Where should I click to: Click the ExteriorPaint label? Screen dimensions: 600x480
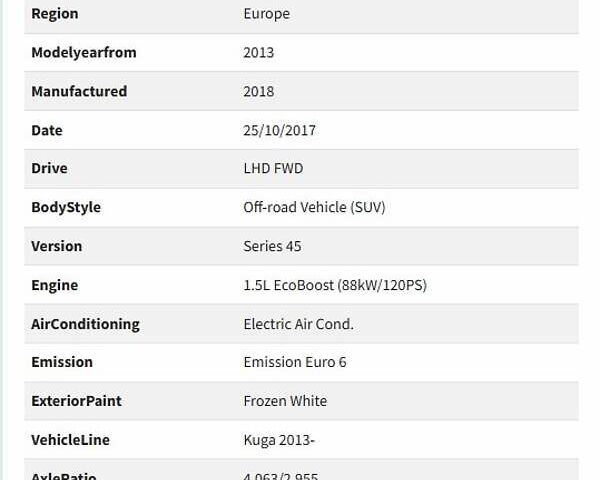tap(76, 401)
